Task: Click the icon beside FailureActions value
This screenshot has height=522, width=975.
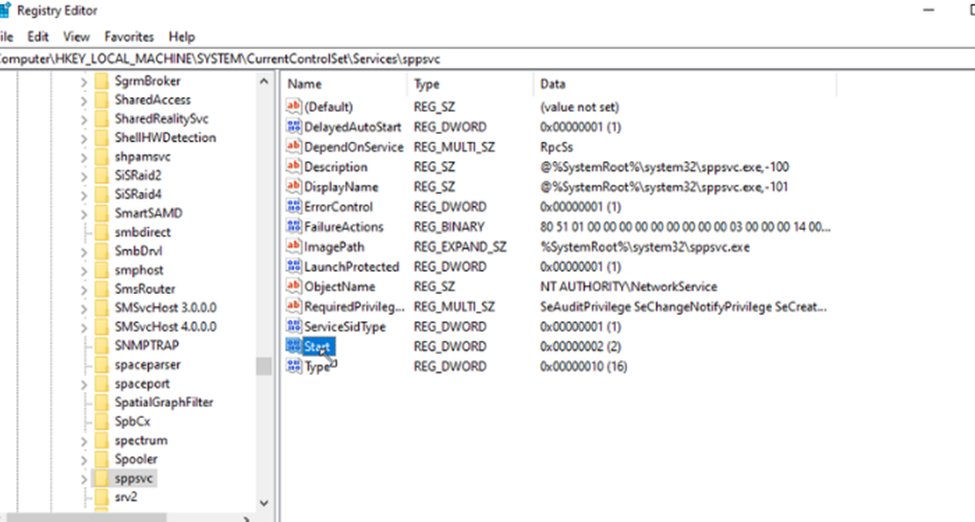Action: 293,227
